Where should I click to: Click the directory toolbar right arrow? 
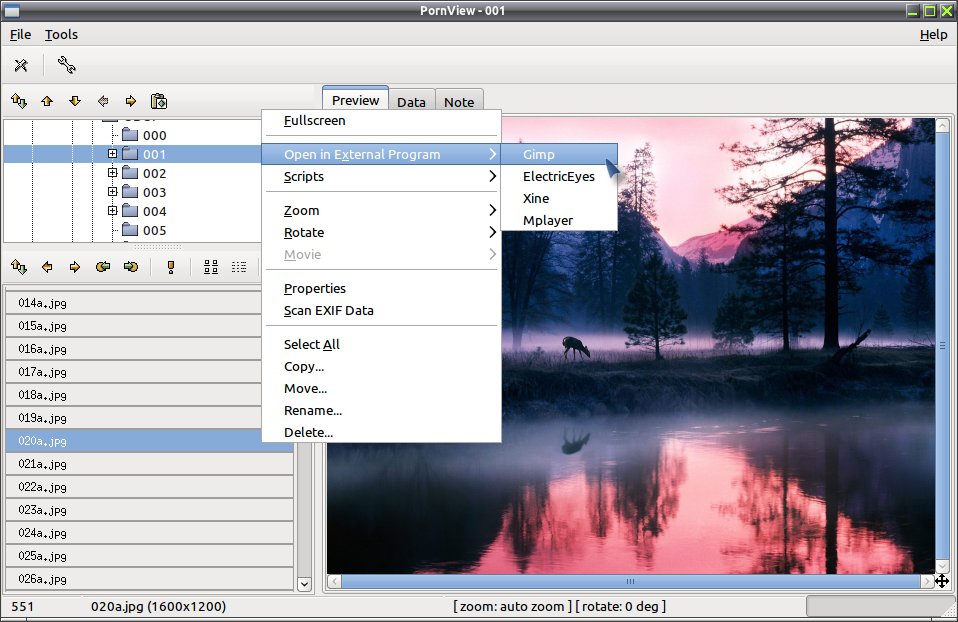[x=131, y=101]
